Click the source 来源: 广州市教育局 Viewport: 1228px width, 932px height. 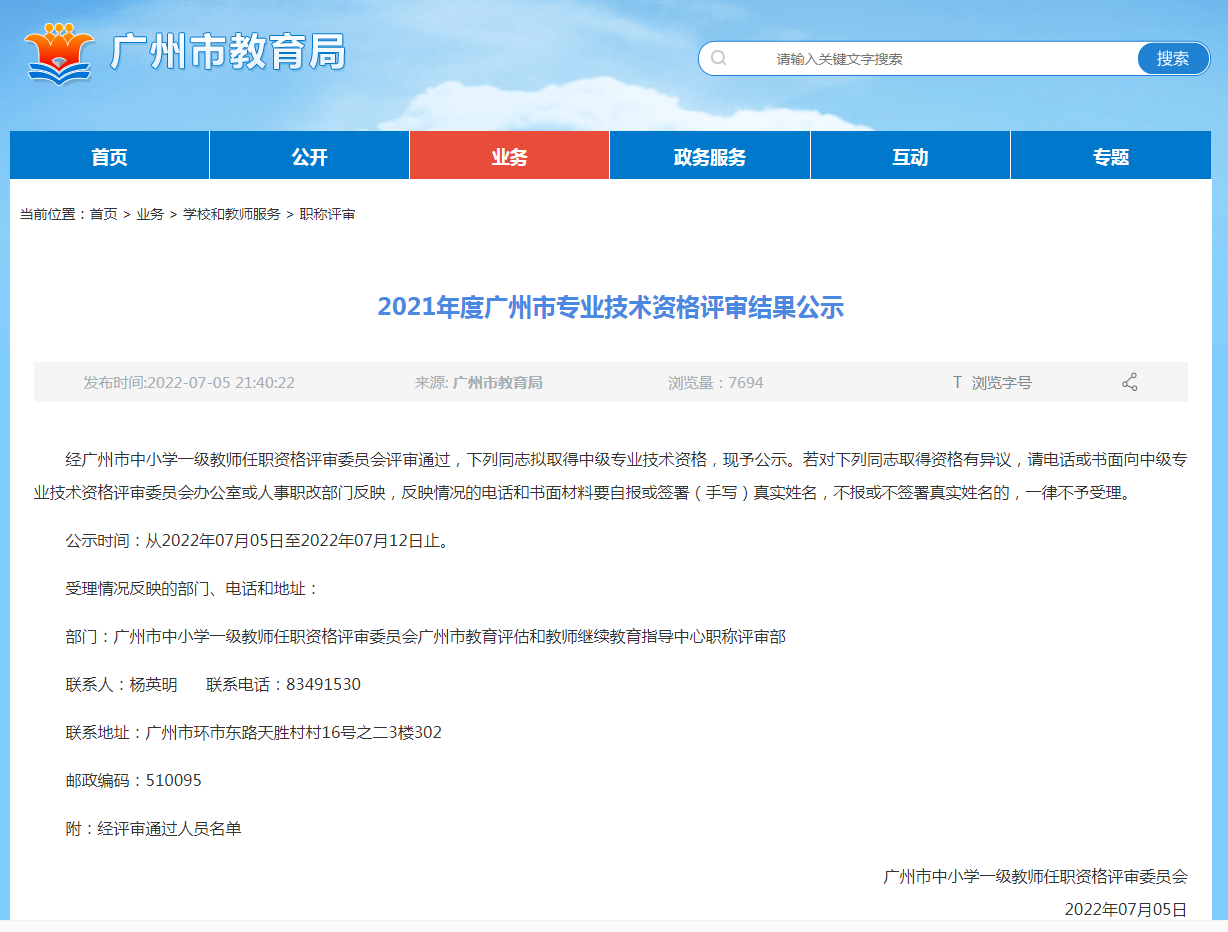pos(479,382)
